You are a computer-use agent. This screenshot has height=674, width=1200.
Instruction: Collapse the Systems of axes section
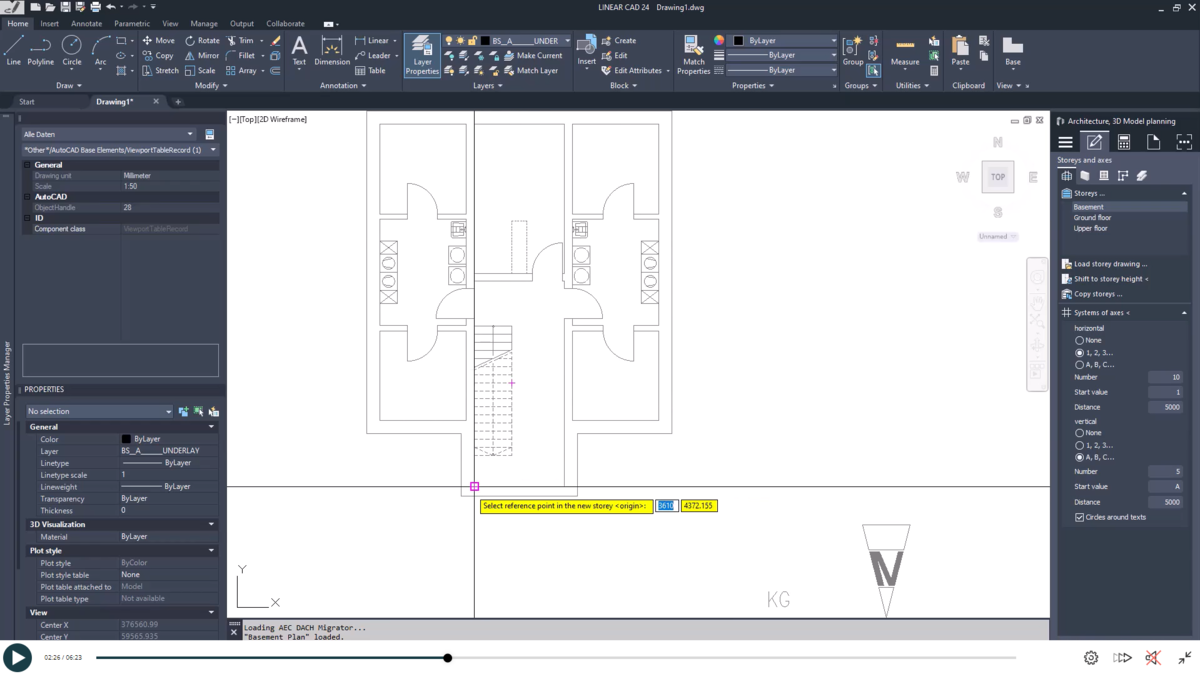click(1186, 312)
